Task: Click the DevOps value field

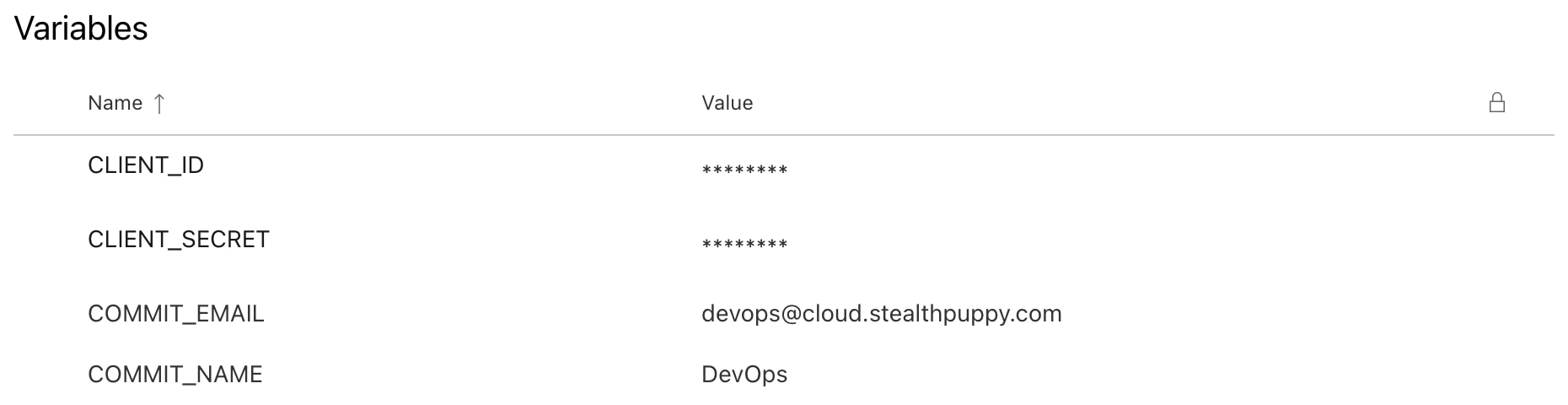Action: (x=744, y=375)
